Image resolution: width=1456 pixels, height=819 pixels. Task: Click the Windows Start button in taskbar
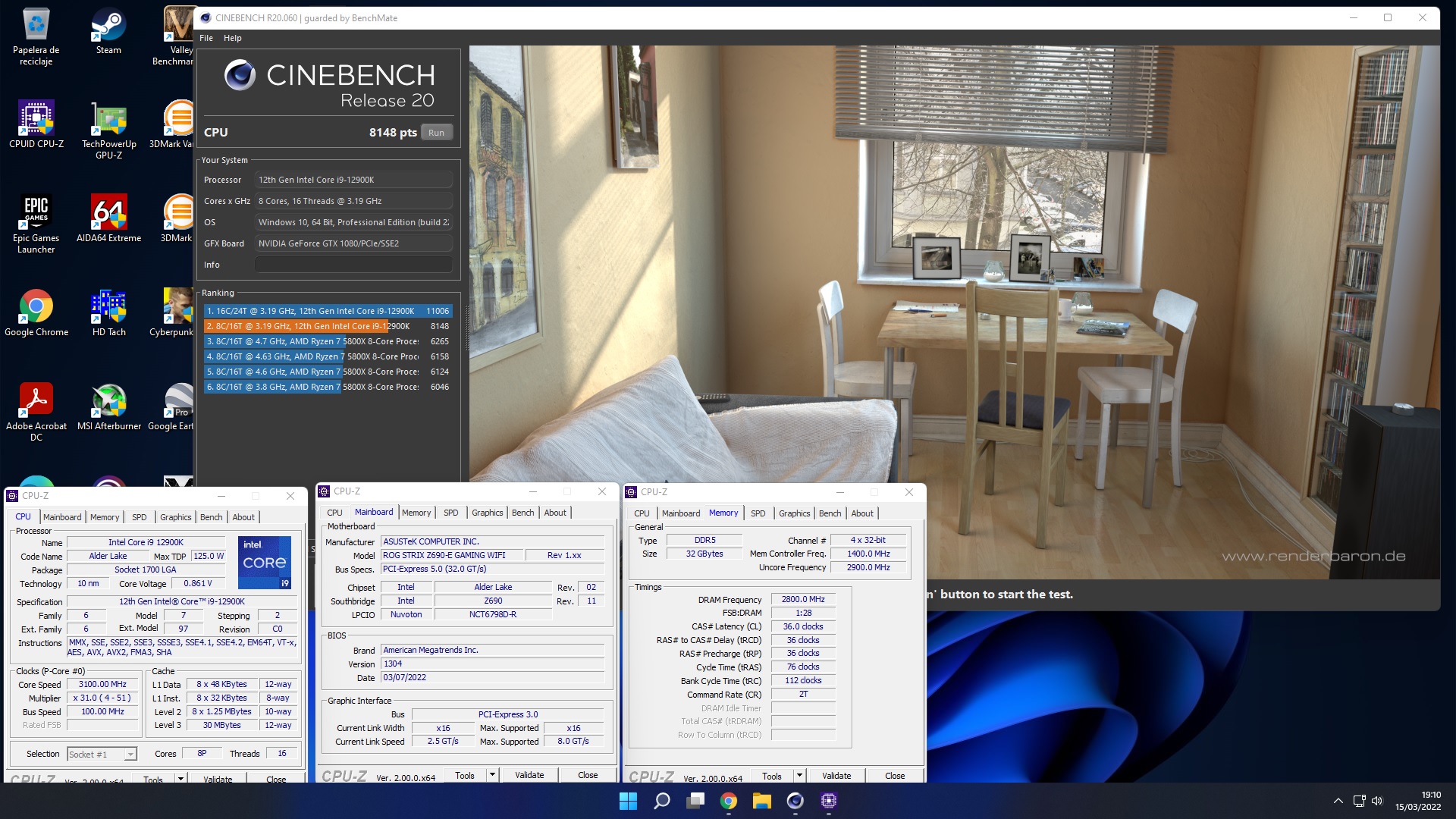[x=628, y=801]
